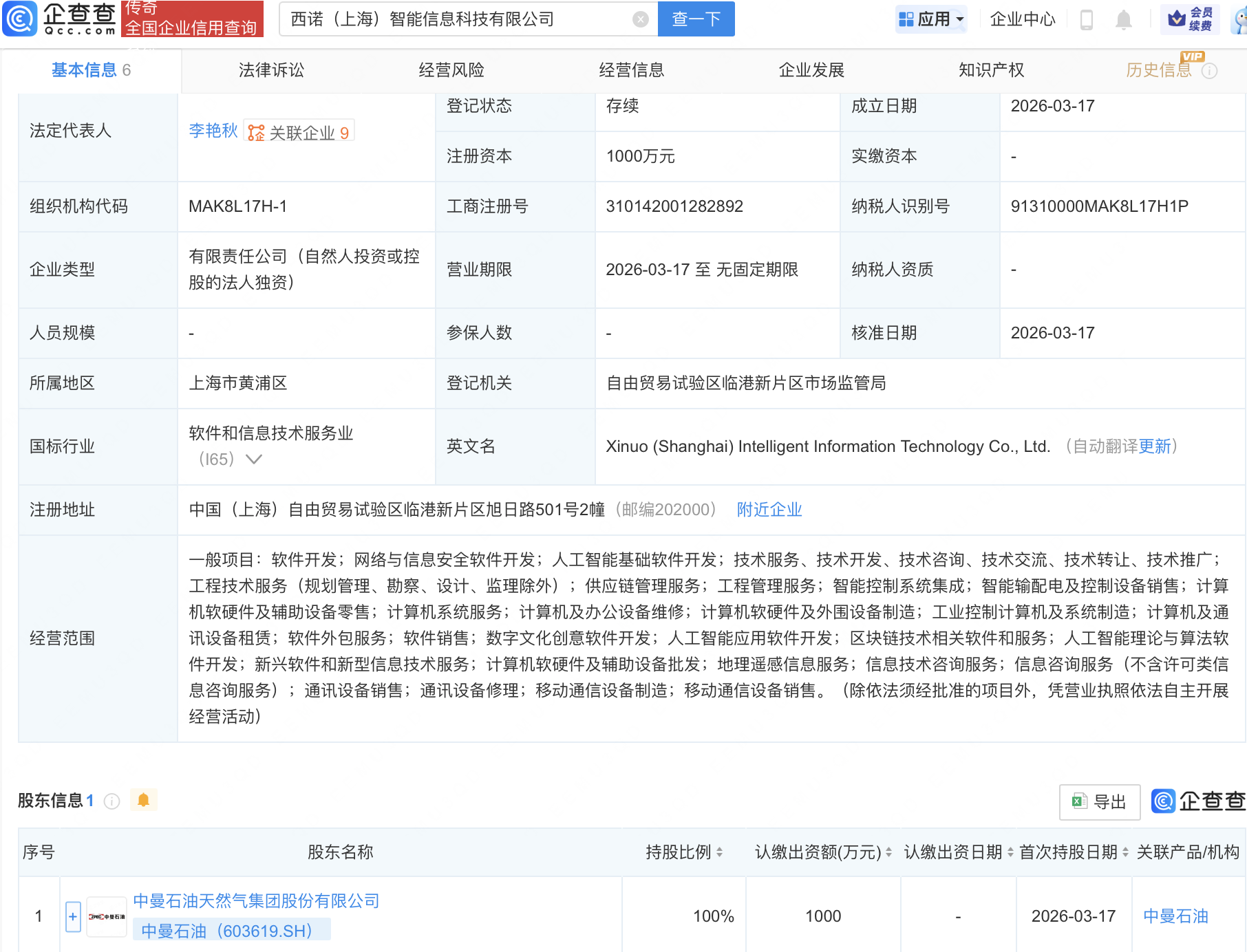Click the 附近企业 link beside registered address

pyautogui.click(x=769, y=510)
